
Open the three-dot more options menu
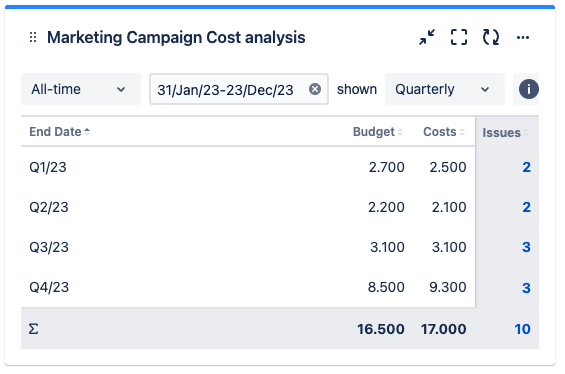523,37
